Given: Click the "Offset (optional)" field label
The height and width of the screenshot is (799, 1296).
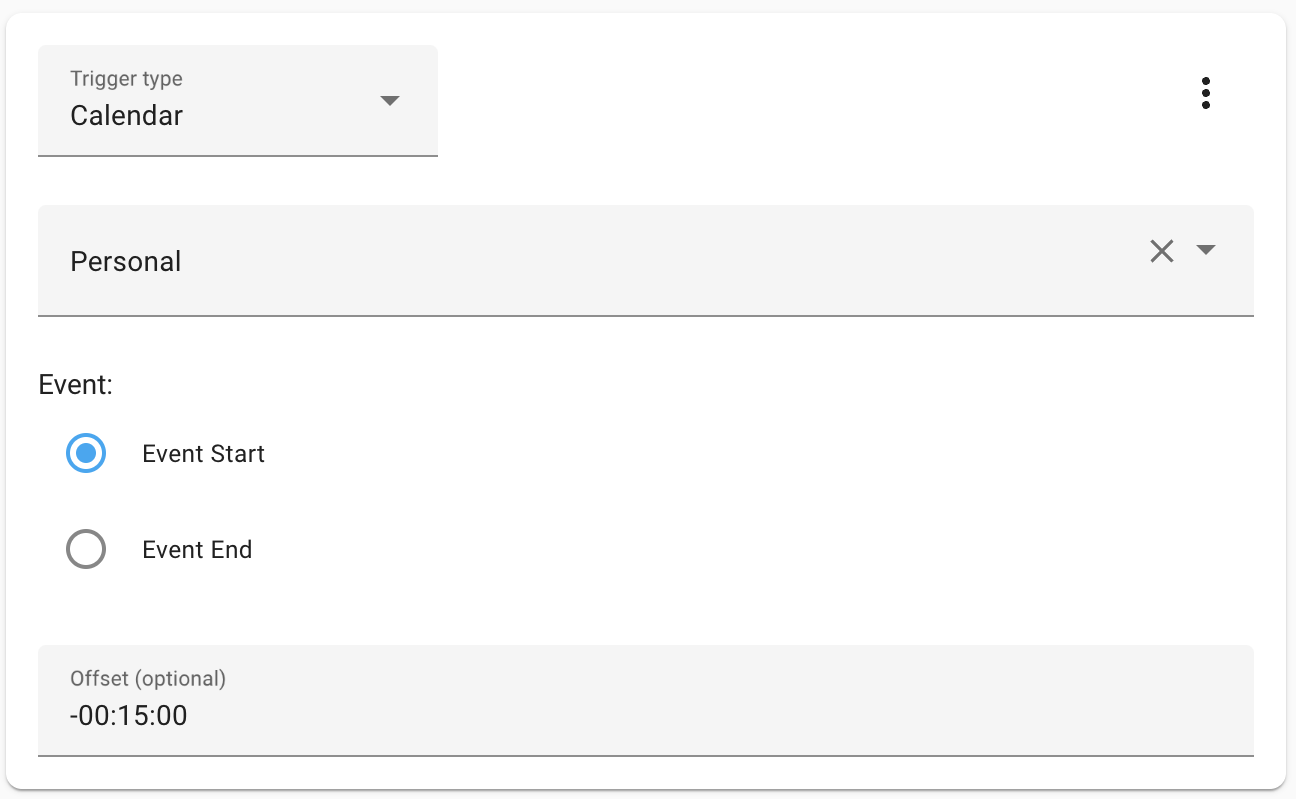Looking at the screenshot, I should 148,679.
